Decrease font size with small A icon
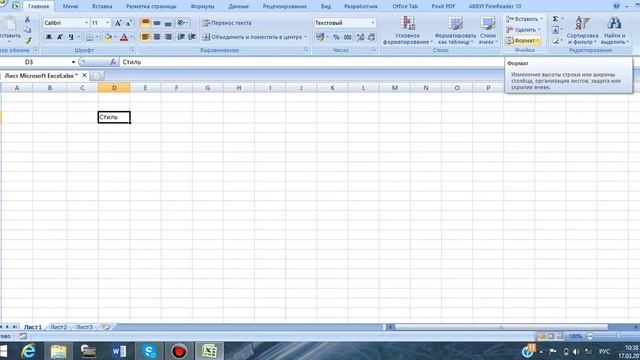 pyautogui.click(x=129, y=23)
